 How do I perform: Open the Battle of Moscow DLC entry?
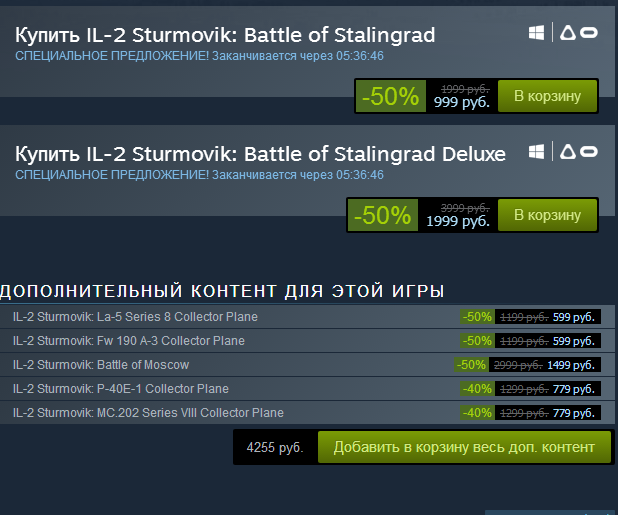click(100, 365)
